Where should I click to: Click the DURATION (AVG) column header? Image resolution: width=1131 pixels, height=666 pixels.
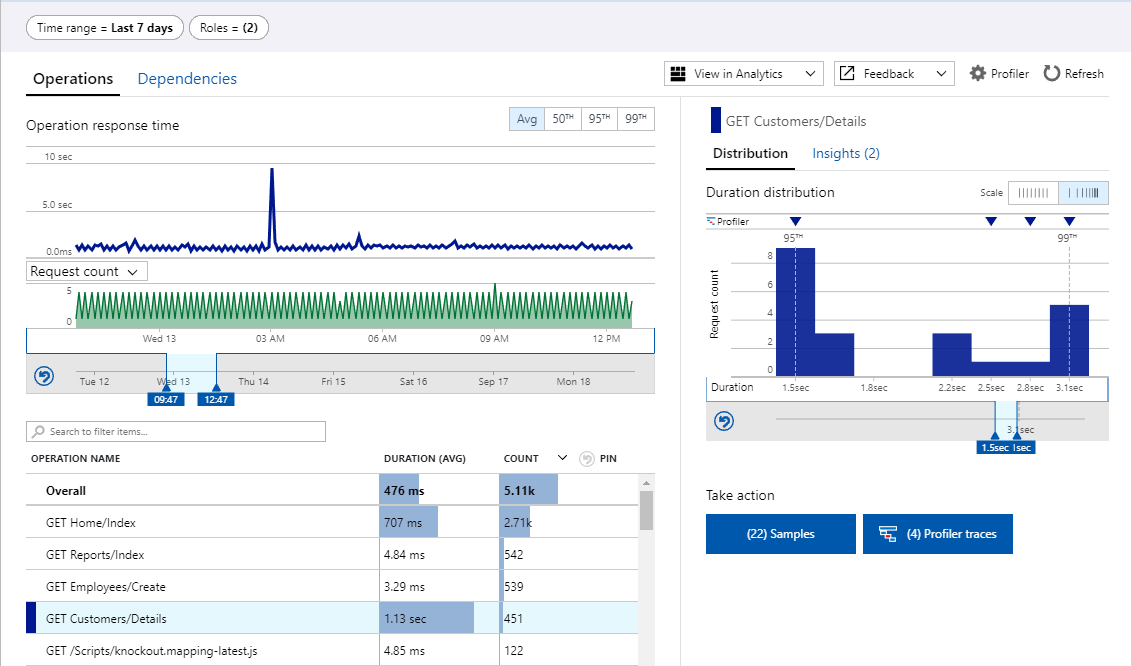pyautogui.click(x=425, y=458)
